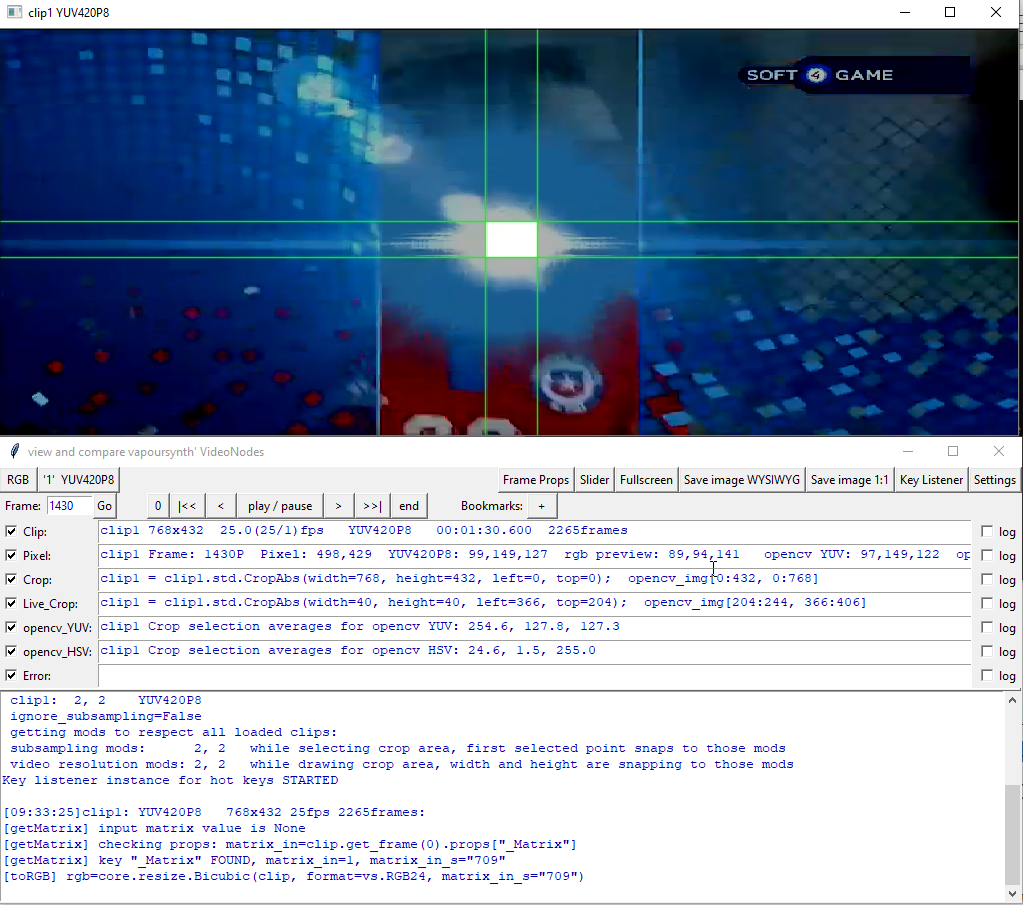Uncheck the Crop checkbox

(x=11, y=579)
